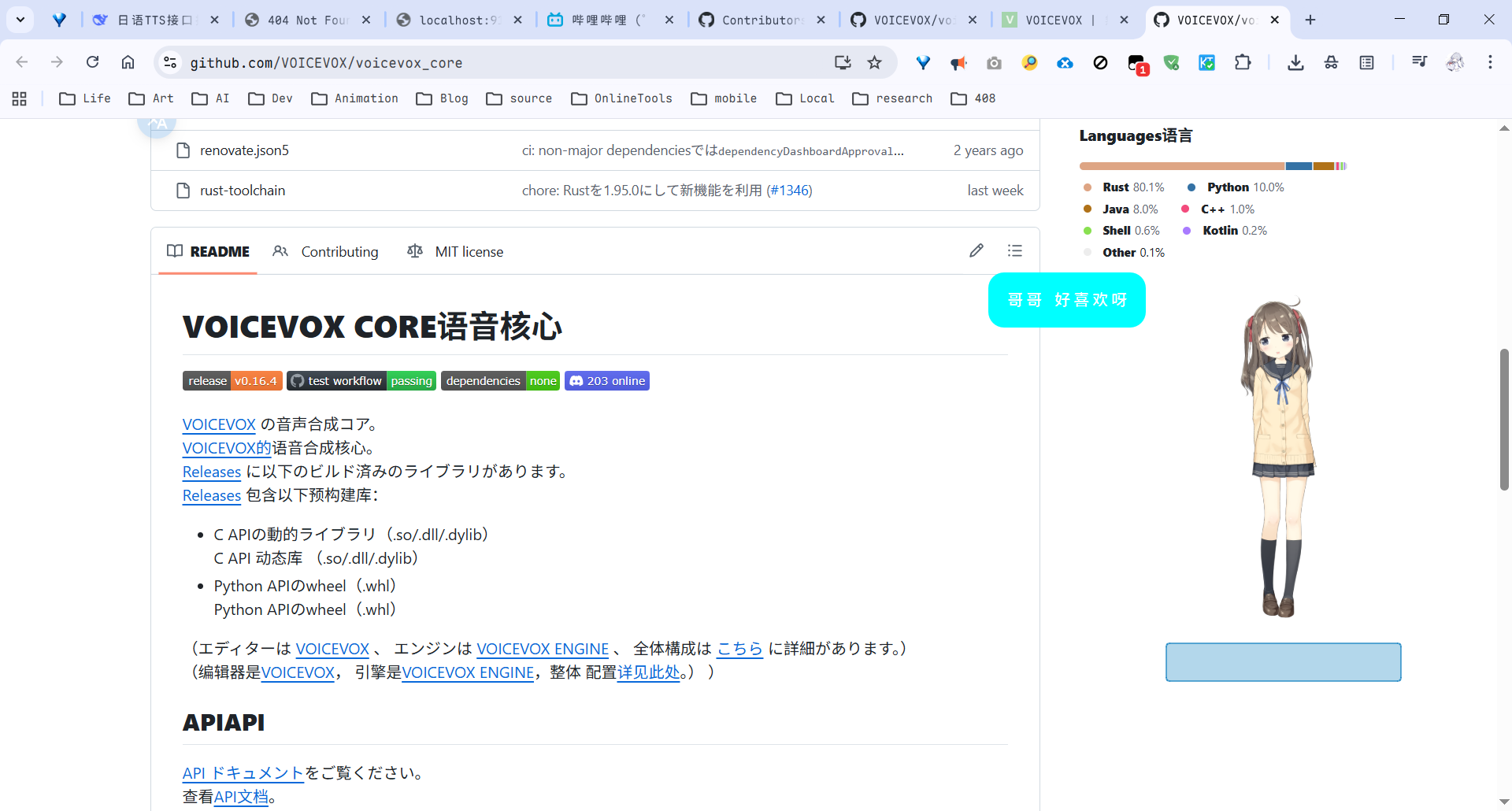Open the research bookmarks folder
Screen dimensions: 1512x811
[x=892, y=98]
